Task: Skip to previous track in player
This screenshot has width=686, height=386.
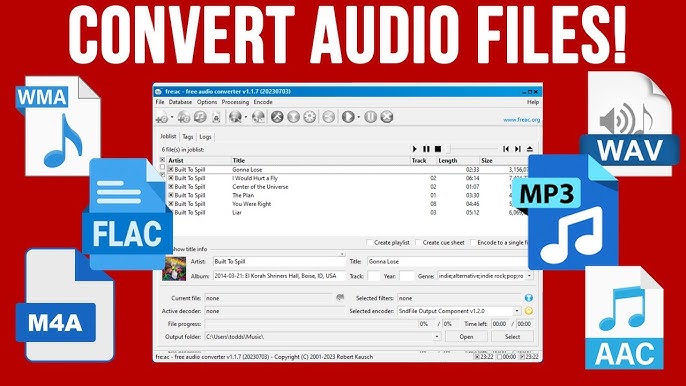Action: coord(506,149)
